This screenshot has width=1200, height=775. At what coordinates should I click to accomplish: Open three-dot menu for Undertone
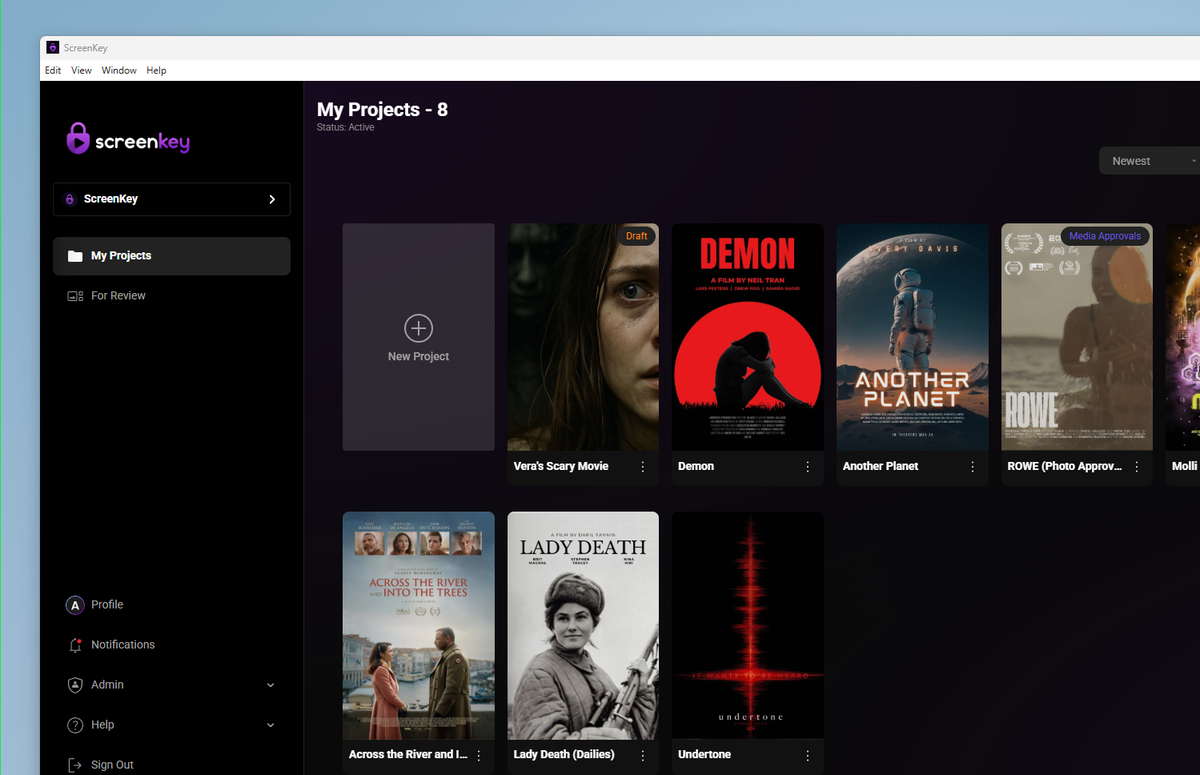(808, 755)
